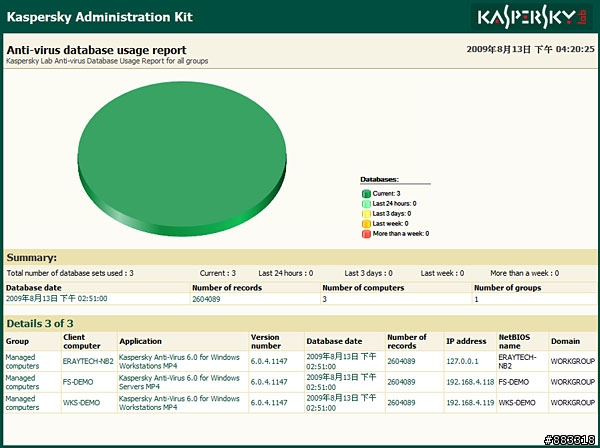
Task: Click the IP address 127.0.0.1
Action: pyautogui.click(x=462, y=361)
